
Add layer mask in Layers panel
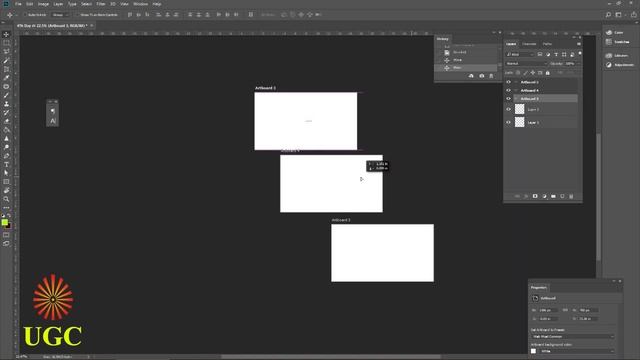tap(535, 196)
